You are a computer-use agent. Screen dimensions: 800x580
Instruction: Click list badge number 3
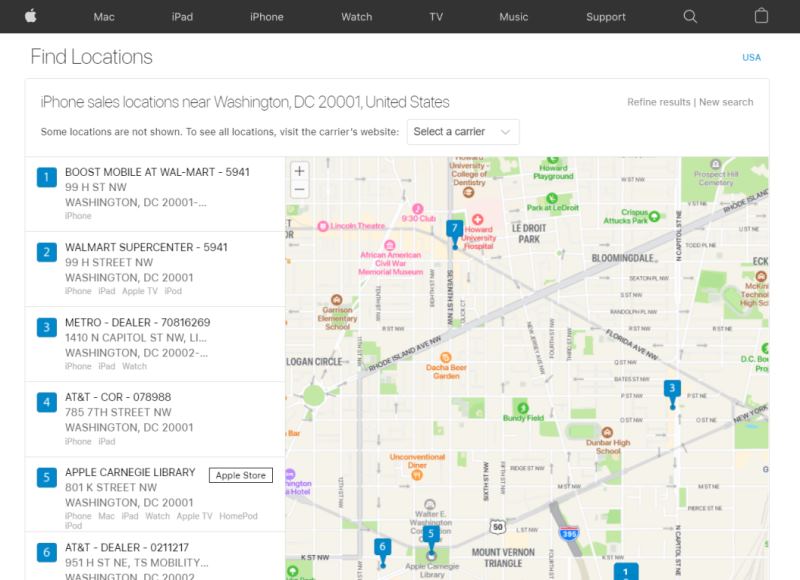coord(46,327)
